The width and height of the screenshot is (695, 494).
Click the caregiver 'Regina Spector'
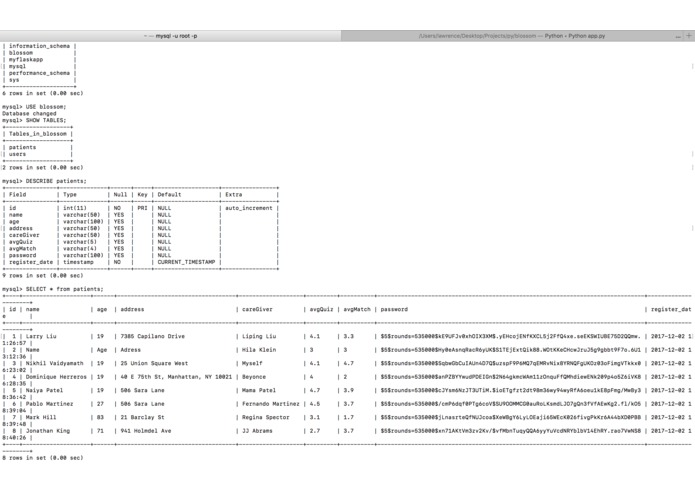point(266,417)
